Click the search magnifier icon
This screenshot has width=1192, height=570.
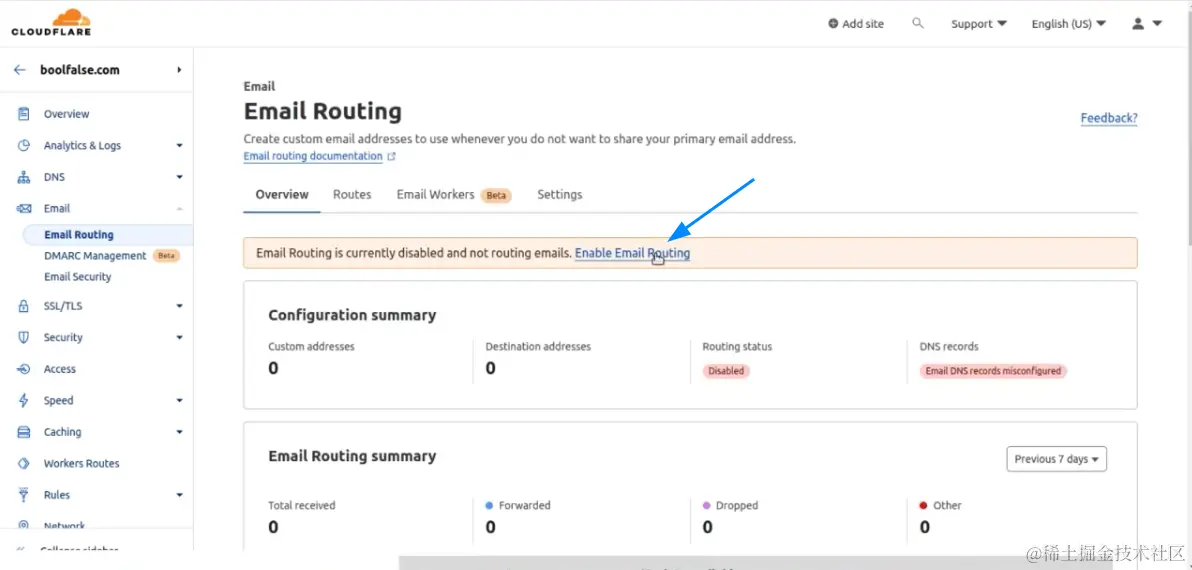click(x=918, y=24)
